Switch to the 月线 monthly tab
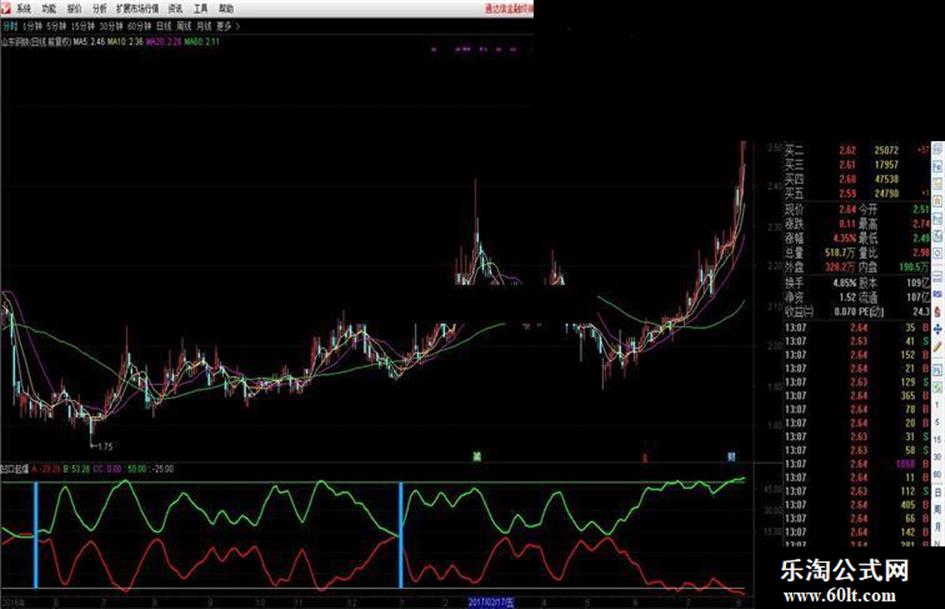 point(204,27)
